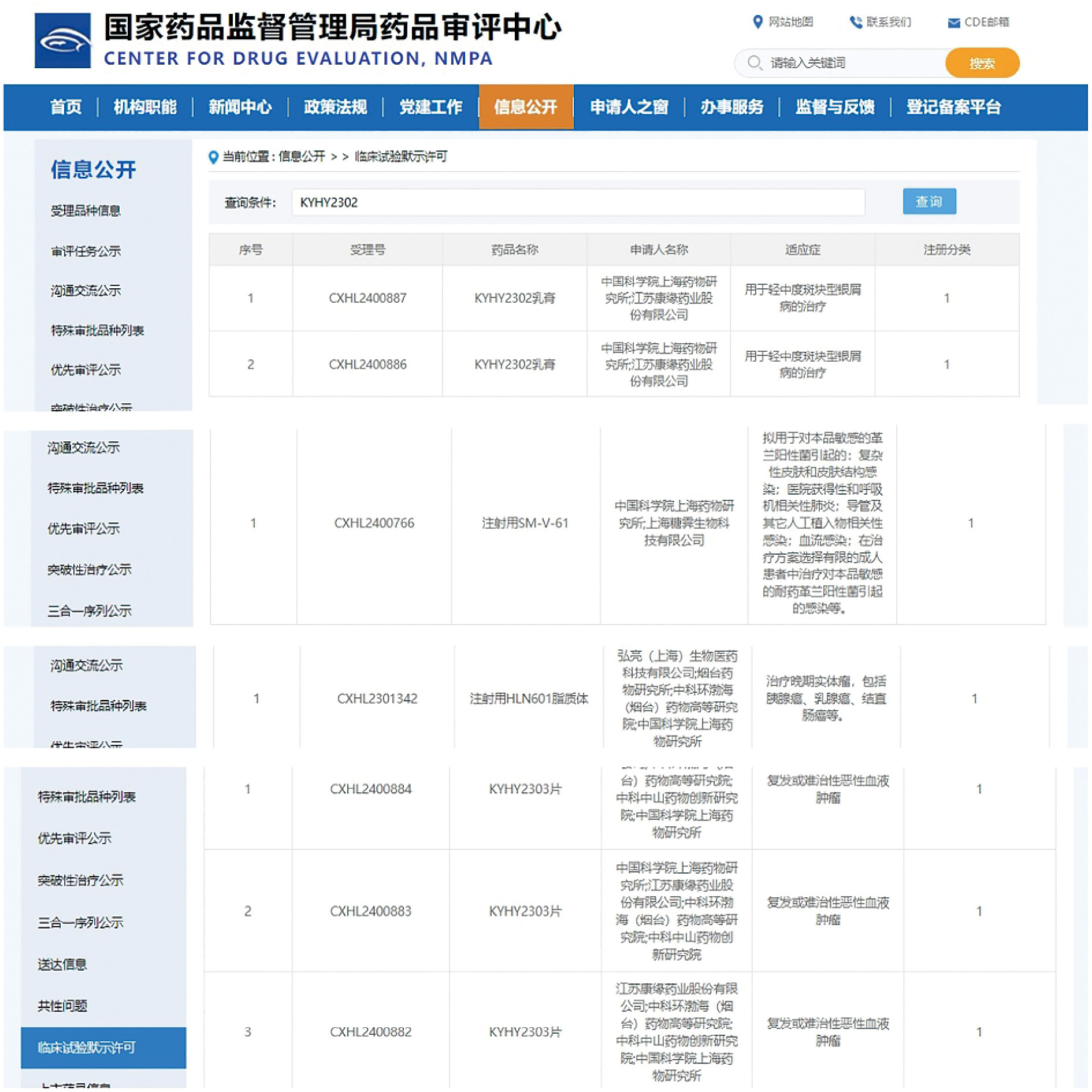
Task: Open 送达信息 in the left sidebar
Action: tap(62, 964)
